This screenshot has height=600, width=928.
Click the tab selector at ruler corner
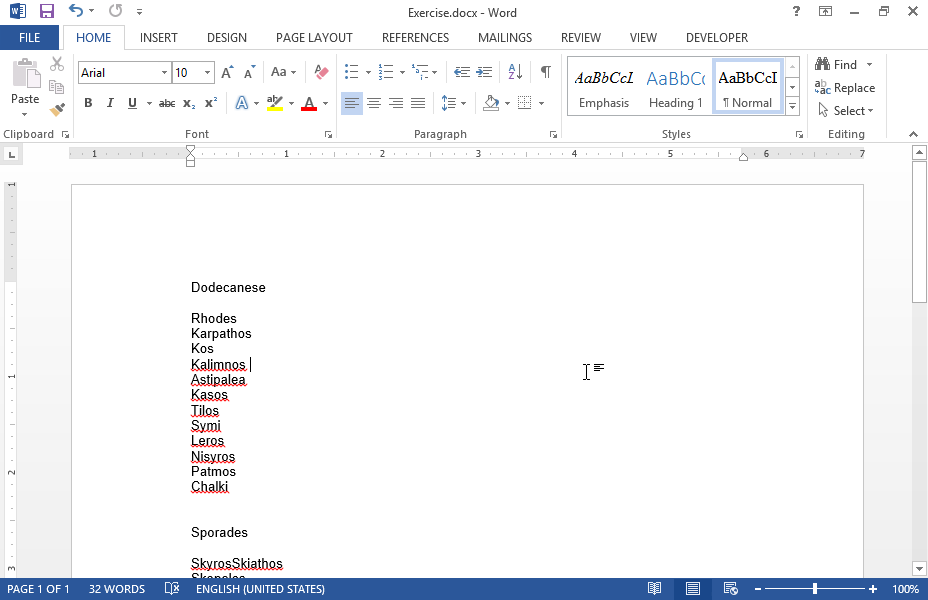pos(11,155)
